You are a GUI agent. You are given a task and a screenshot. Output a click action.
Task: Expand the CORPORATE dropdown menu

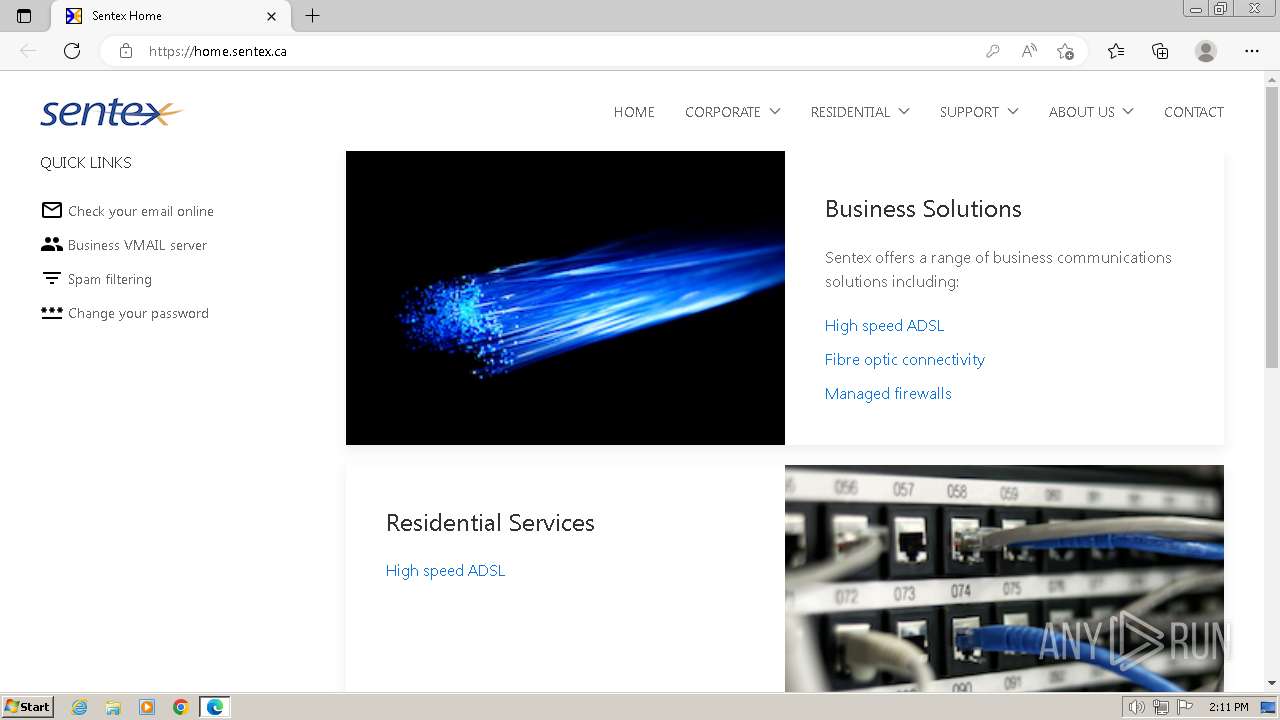point(732,112)
